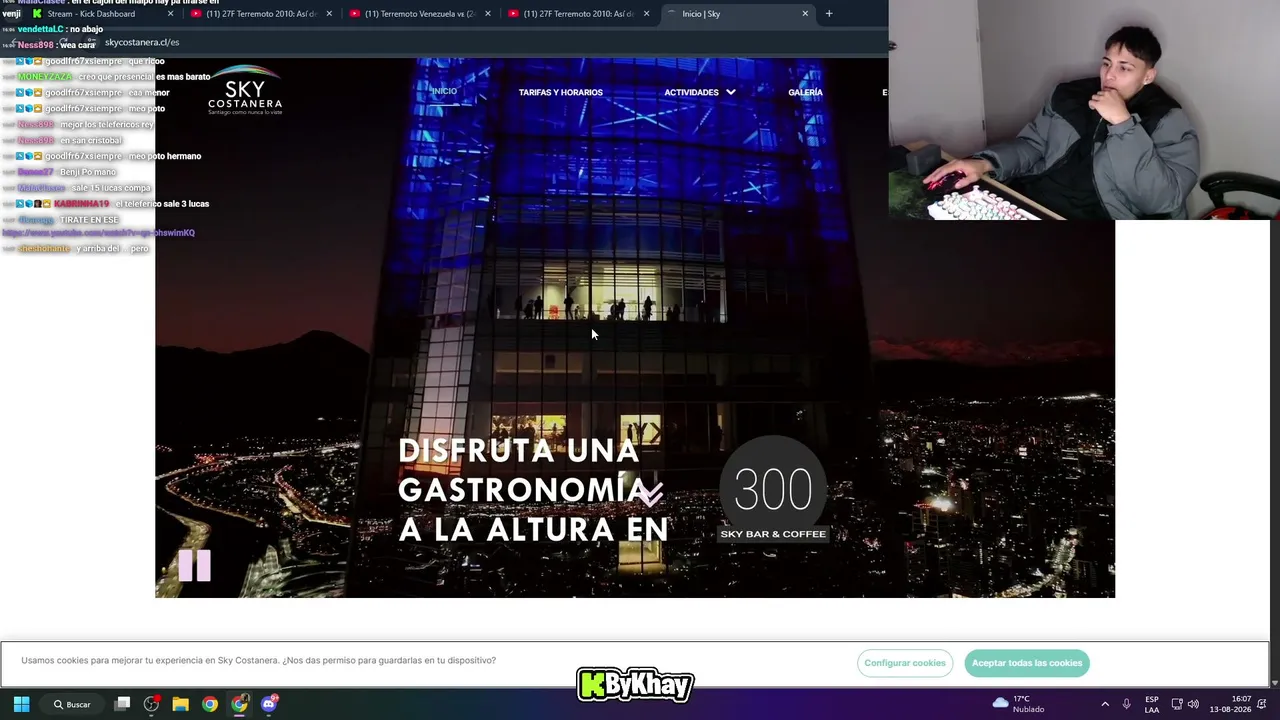The height and width of the screenshot is (720, 1280).
Task: Open the red-badged app beside Task View
Action: [152, 704]
